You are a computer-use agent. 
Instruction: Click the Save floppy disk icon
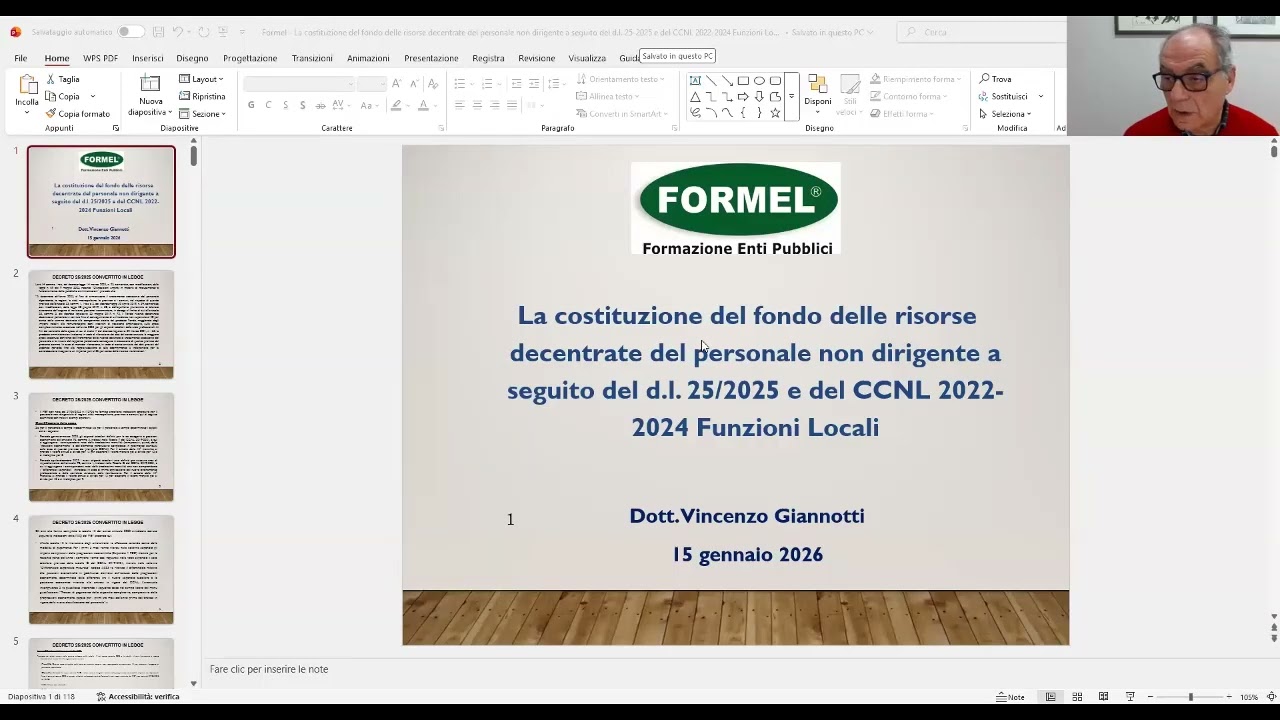[x=158, y=32]
